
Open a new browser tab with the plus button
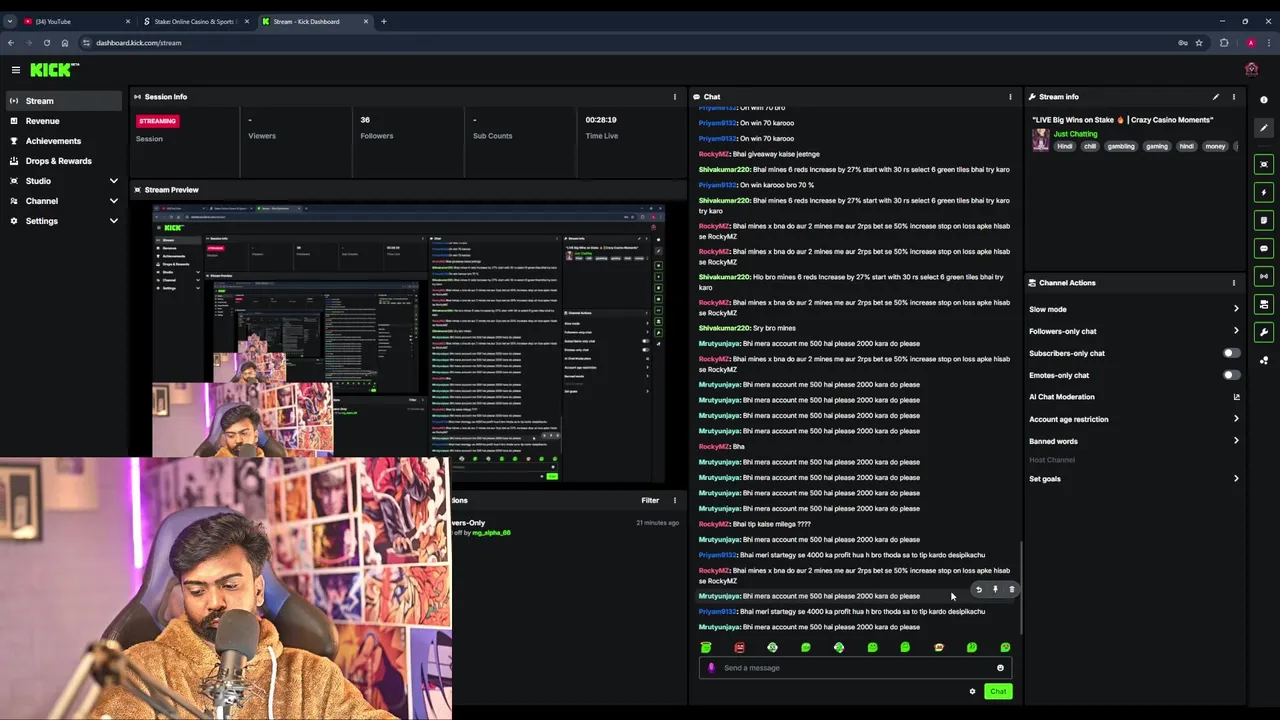click(383, 21)
